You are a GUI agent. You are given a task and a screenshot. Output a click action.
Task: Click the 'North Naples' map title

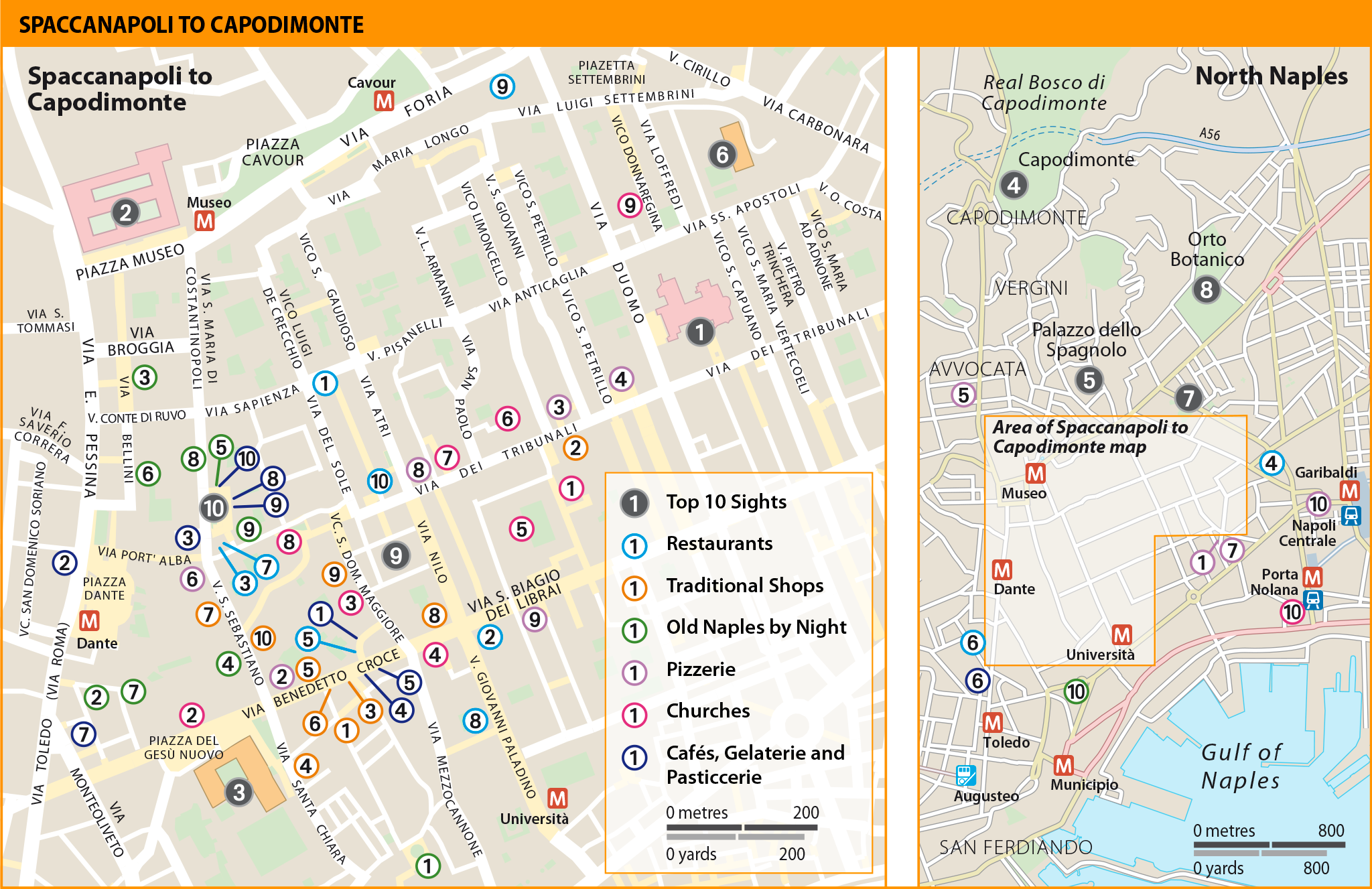[1271, 76]
